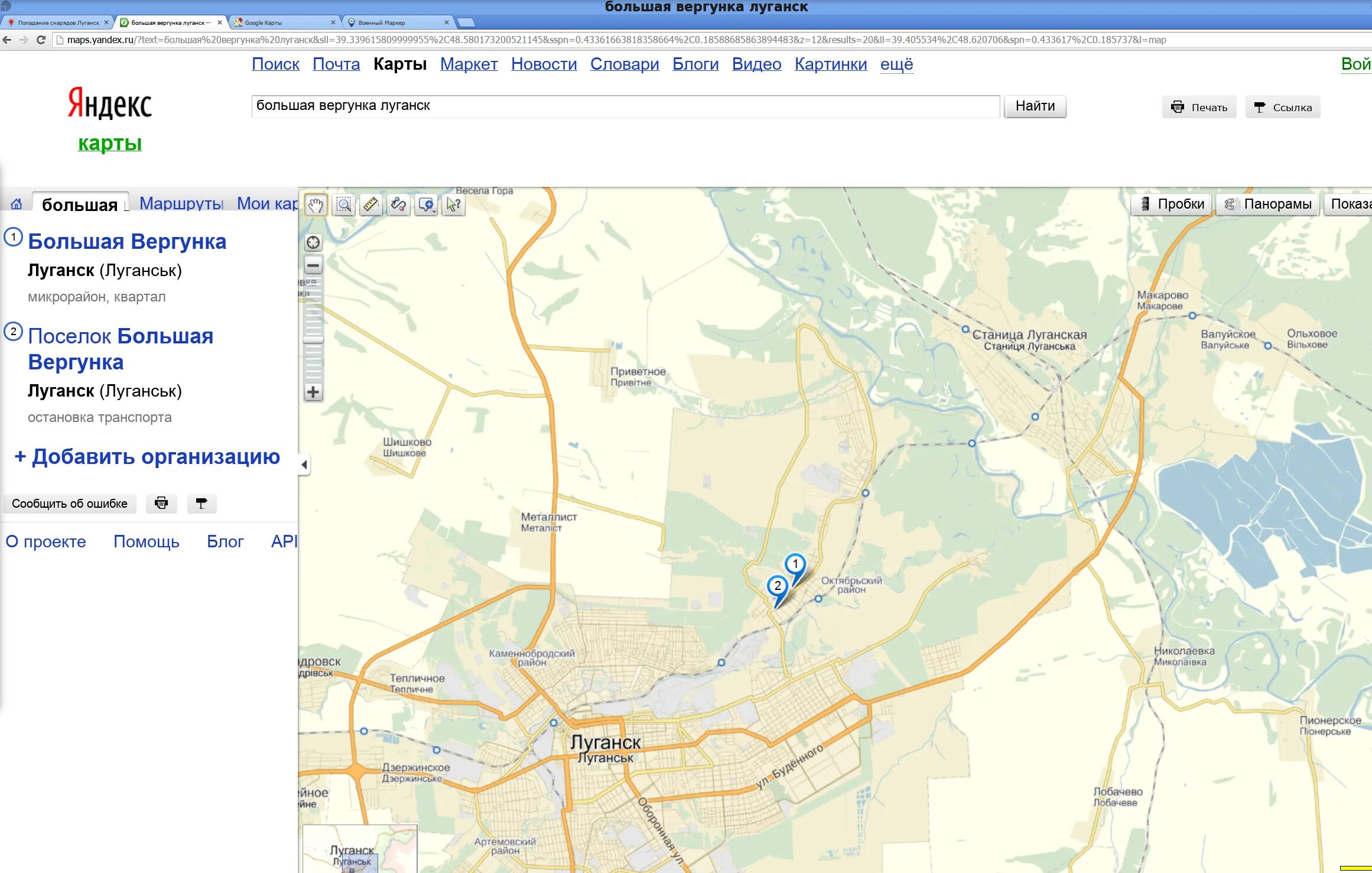The image size is (1372, 873).
Task: Zoom out with the minus button
Action: 313,266
